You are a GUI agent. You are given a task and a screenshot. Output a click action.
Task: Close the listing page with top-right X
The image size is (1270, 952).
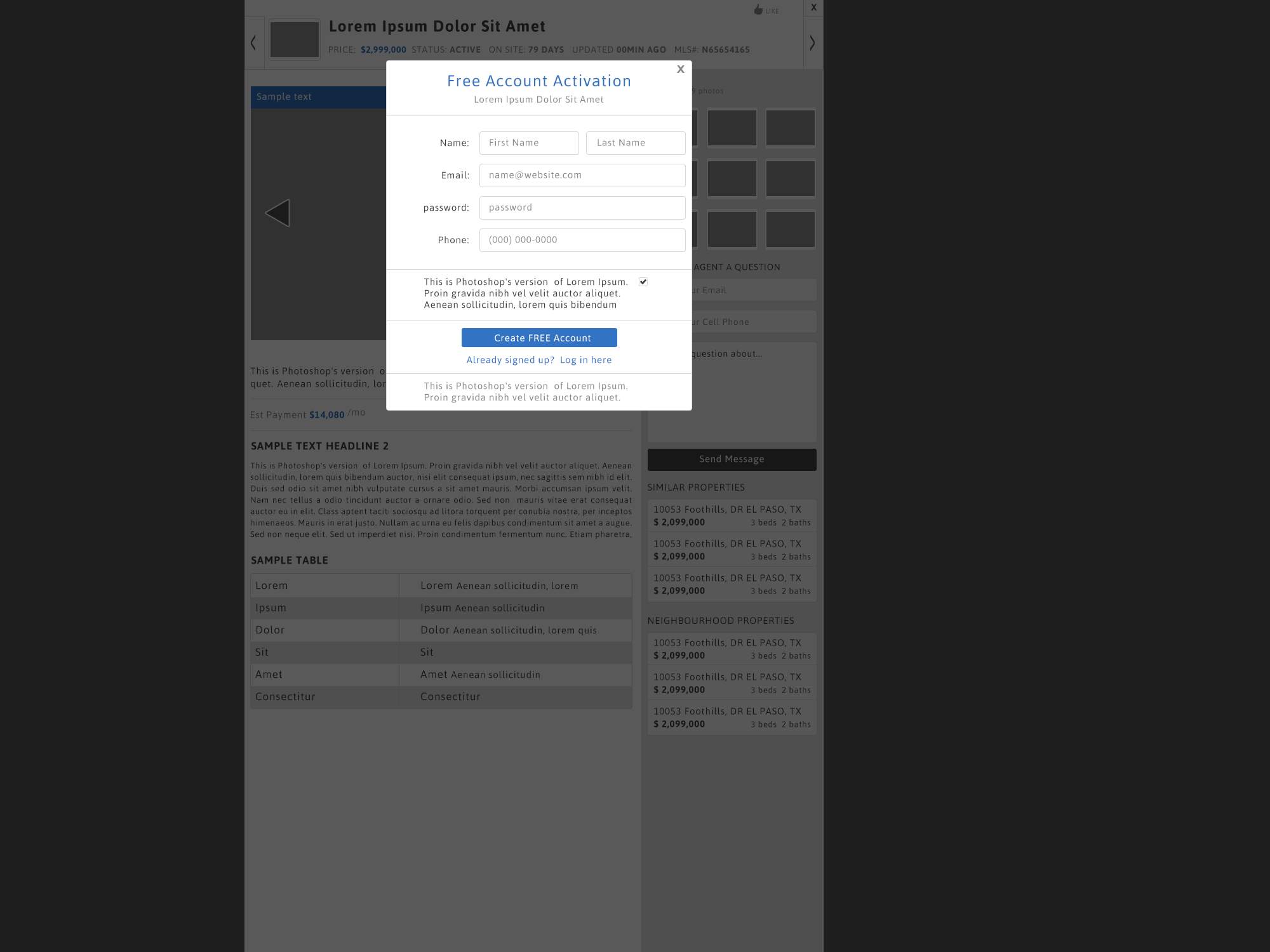tap(813, 8)
